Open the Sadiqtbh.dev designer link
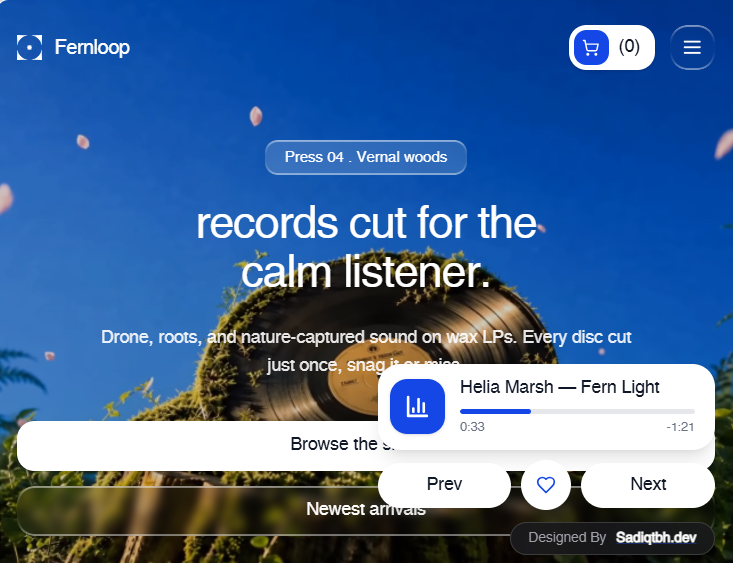The height and width of the screenshot is (563, 733). click(656, 538)
